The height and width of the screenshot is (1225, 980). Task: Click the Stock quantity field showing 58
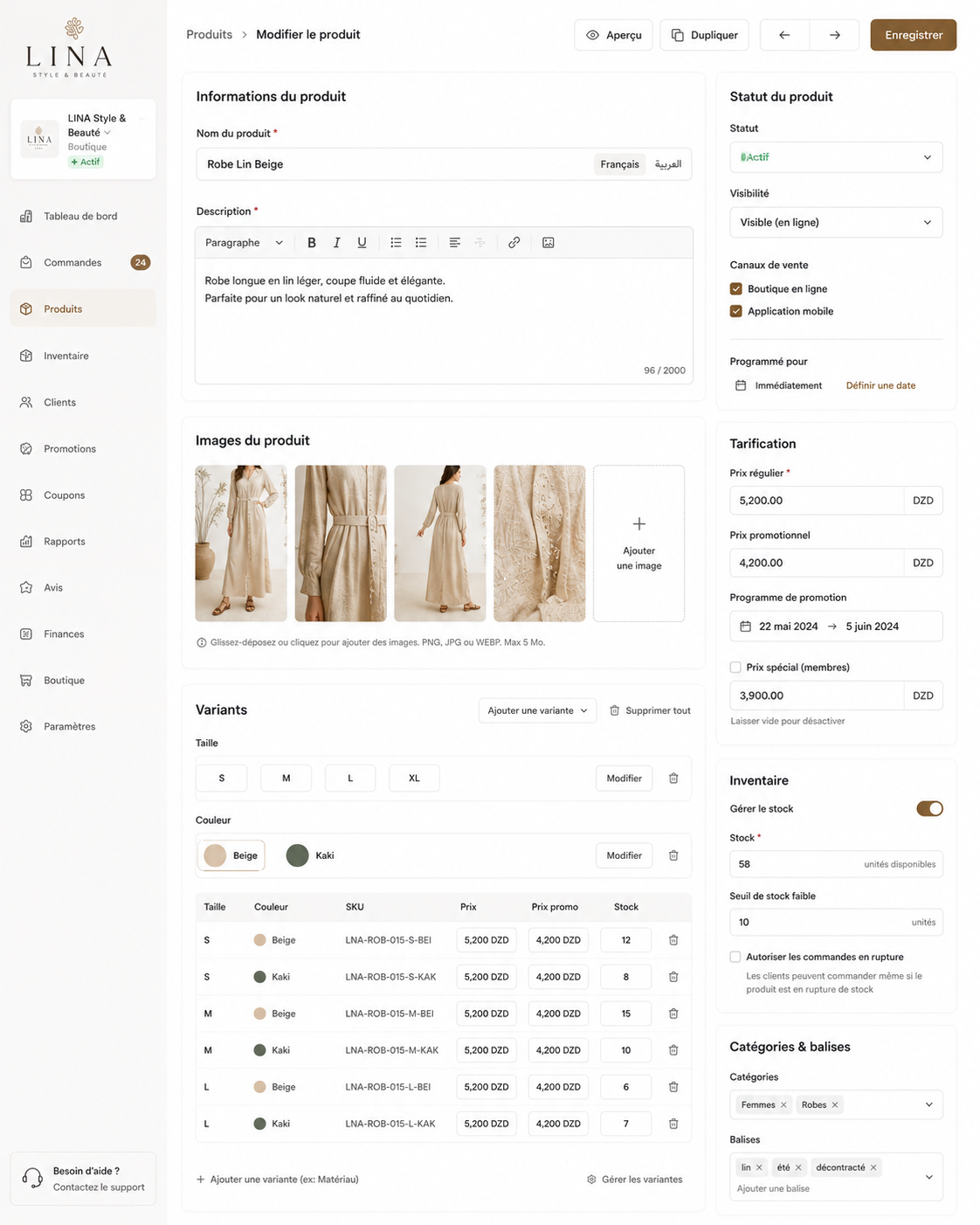click(x=836, y=864)
